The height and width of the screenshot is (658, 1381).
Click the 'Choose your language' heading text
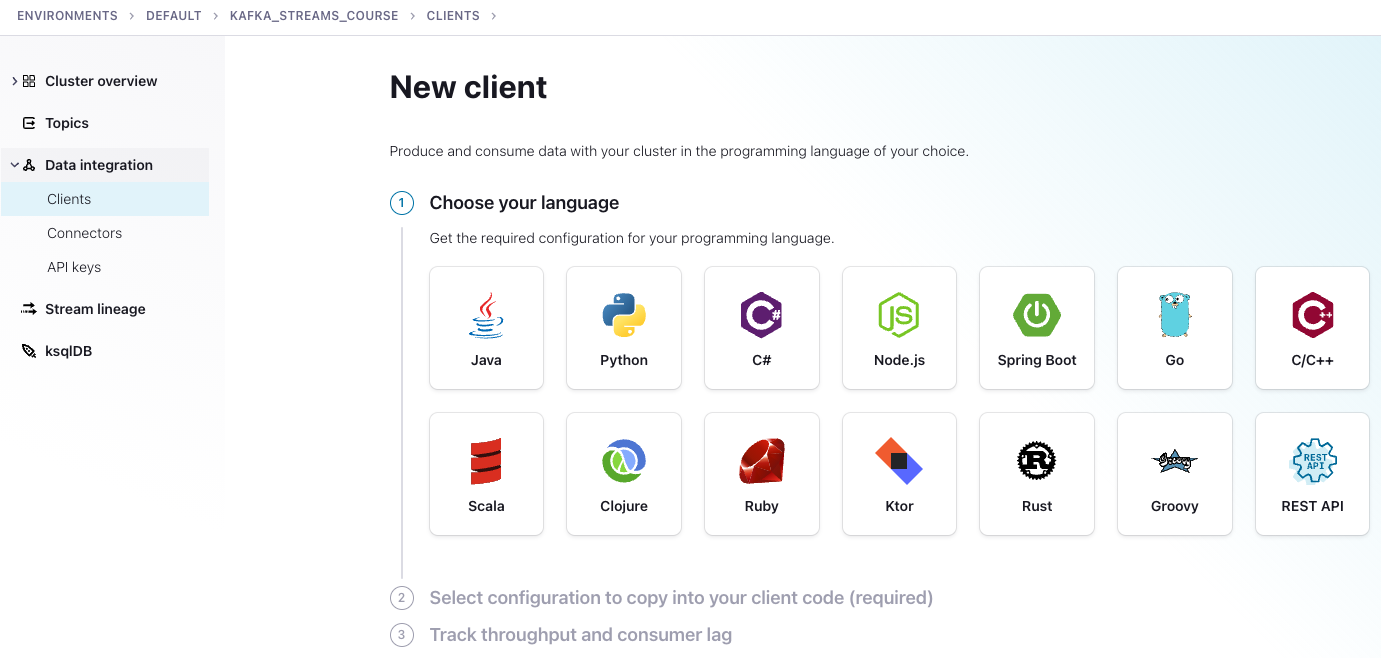coord(524,203)
